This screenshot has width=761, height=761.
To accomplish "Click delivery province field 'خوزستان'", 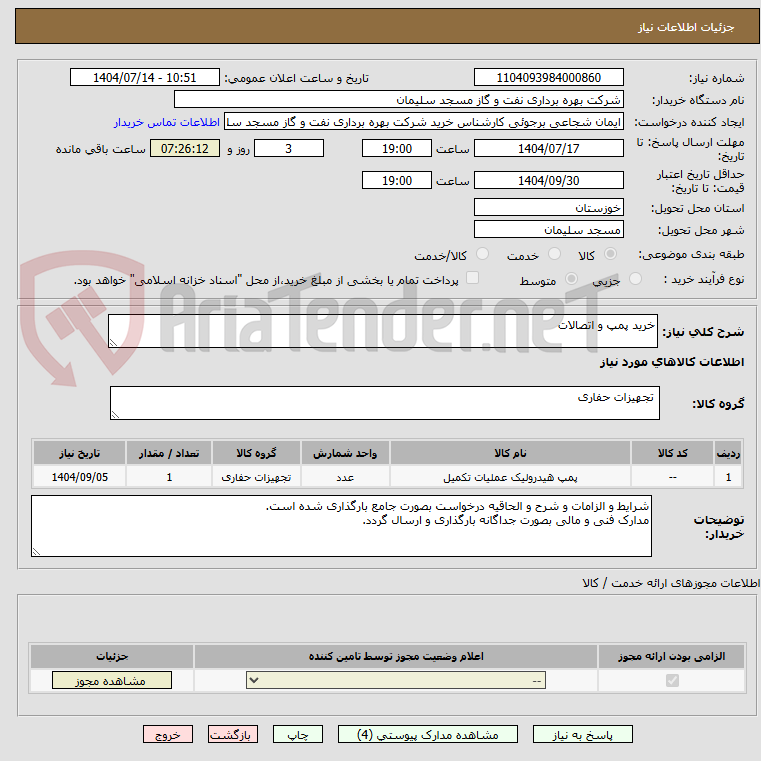I will (548, 208).
